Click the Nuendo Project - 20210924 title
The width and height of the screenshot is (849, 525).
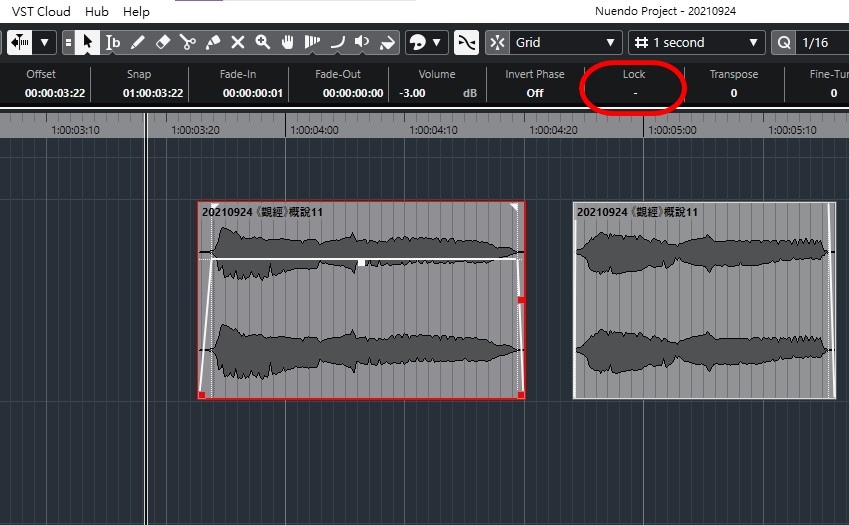click(x=665, y=11)
